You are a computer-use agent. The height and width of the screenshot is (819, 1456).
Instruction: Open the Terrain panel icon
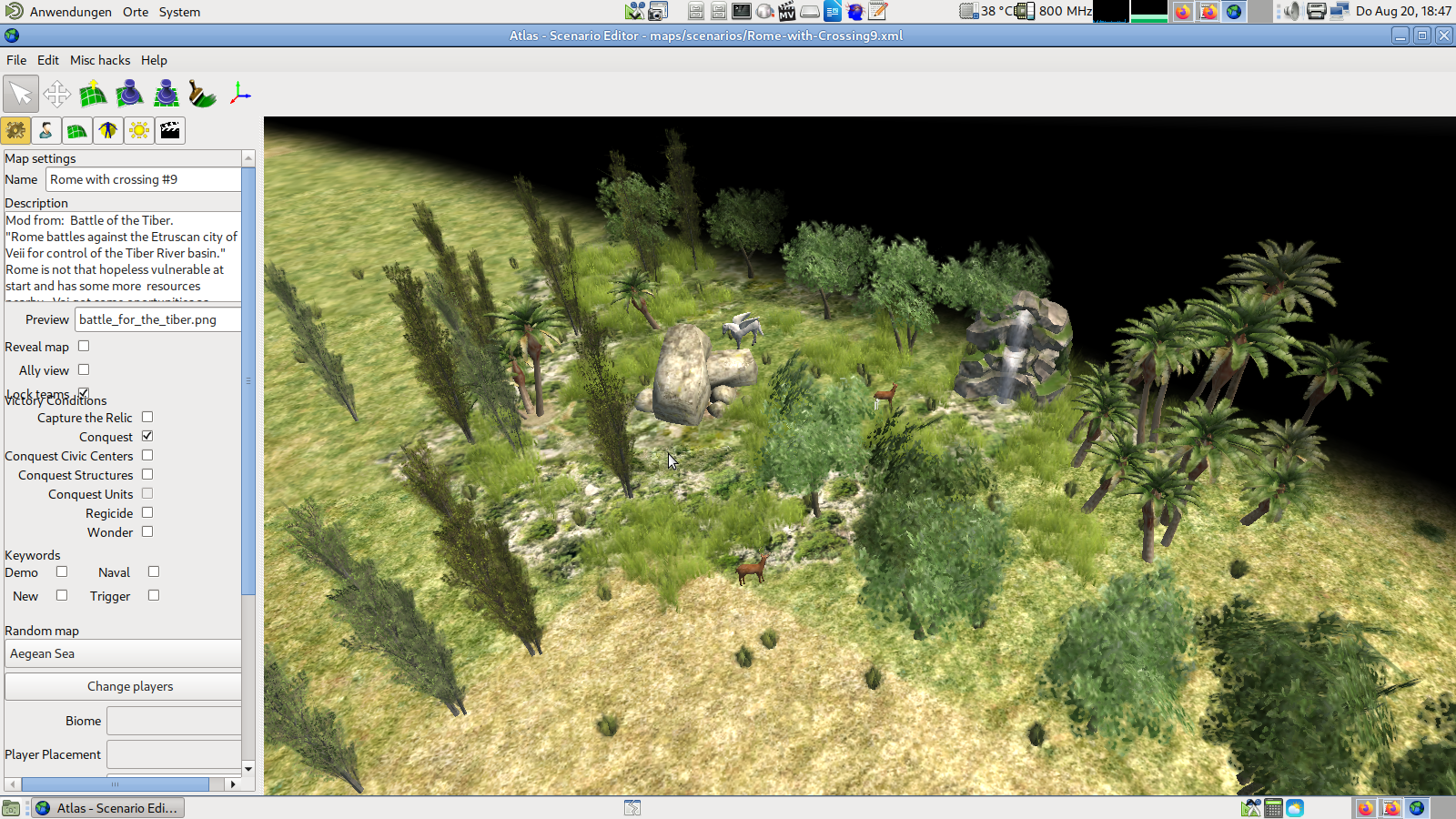(77, 131)
